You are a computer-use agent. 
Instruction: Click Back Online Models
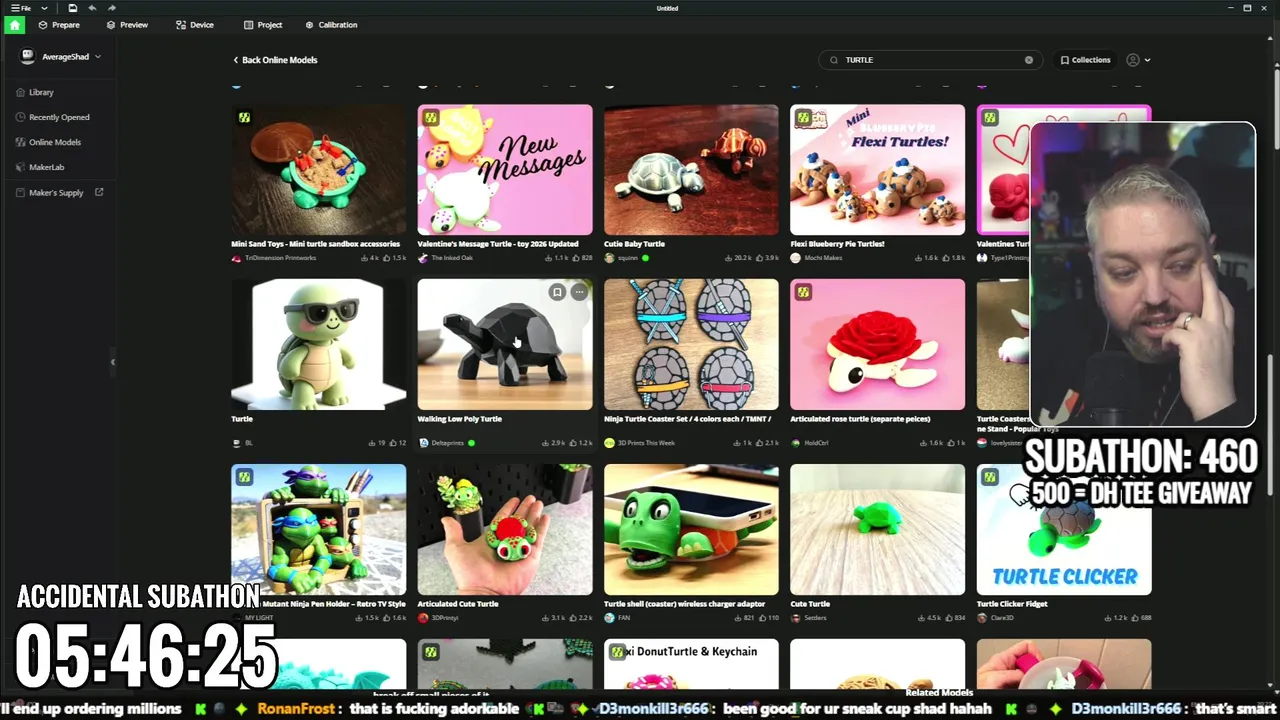coord(275,60)
